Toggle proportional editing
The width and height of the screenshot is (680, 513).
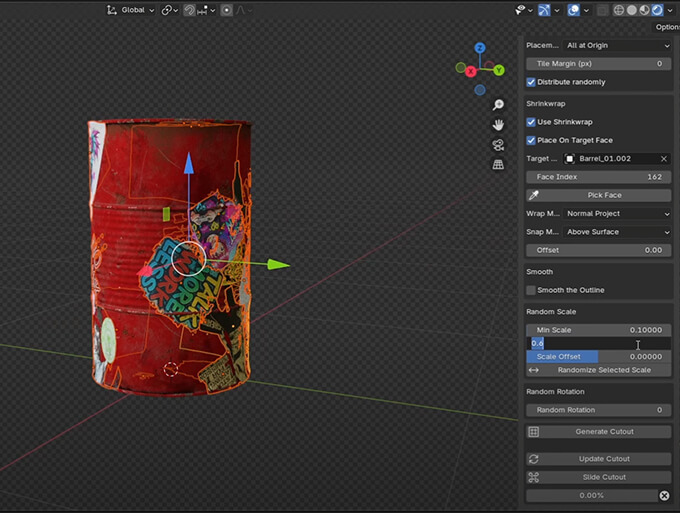click(226, 10)
